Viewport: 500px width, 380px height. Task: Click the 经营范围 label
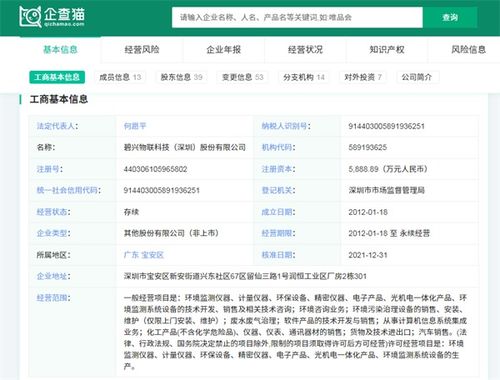pyautogui.click(x=53, y=298)
